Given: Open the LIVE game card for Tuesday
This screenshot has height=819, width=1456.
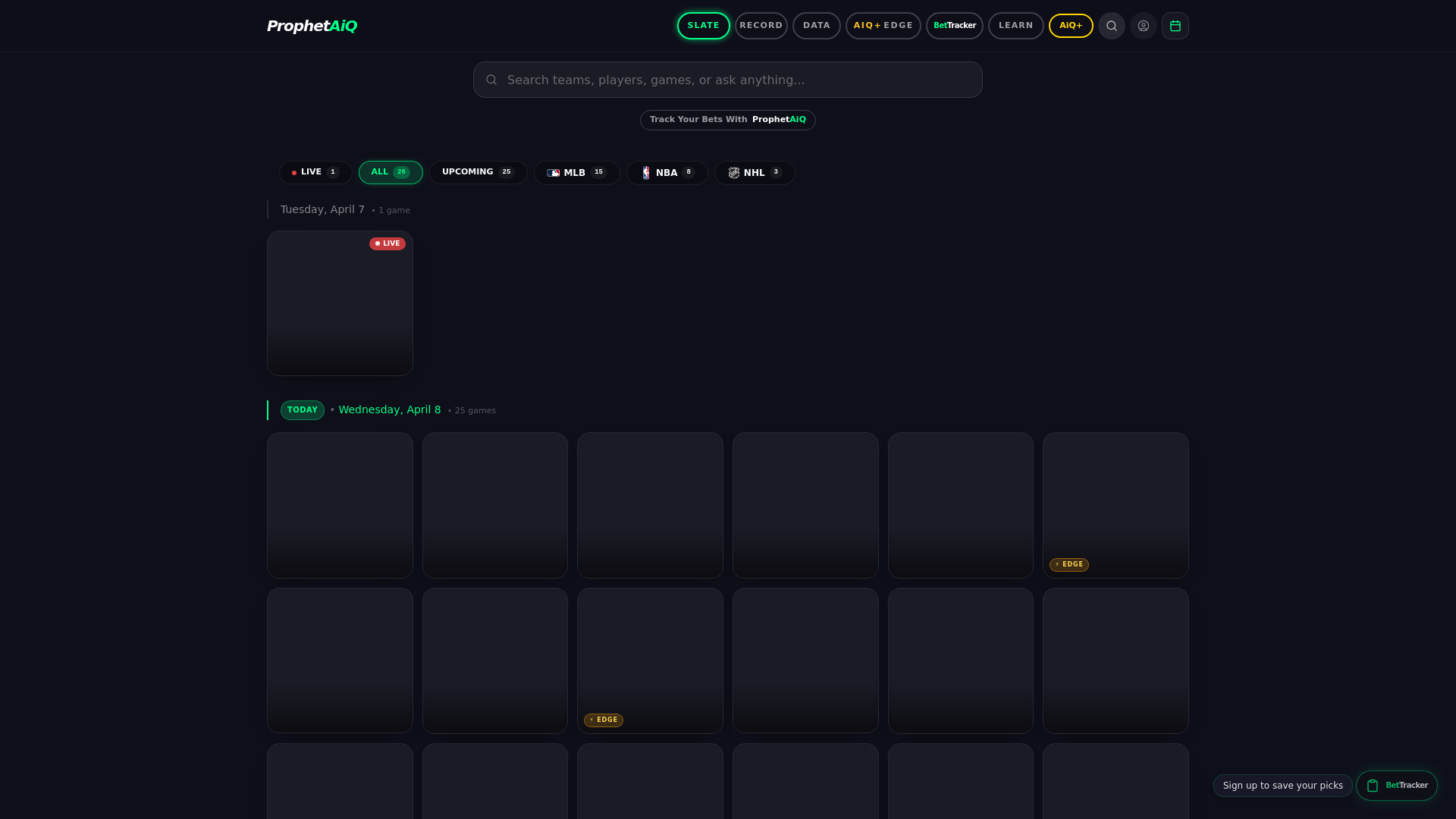Looking at the screenshot, I should tap(340, 303).
